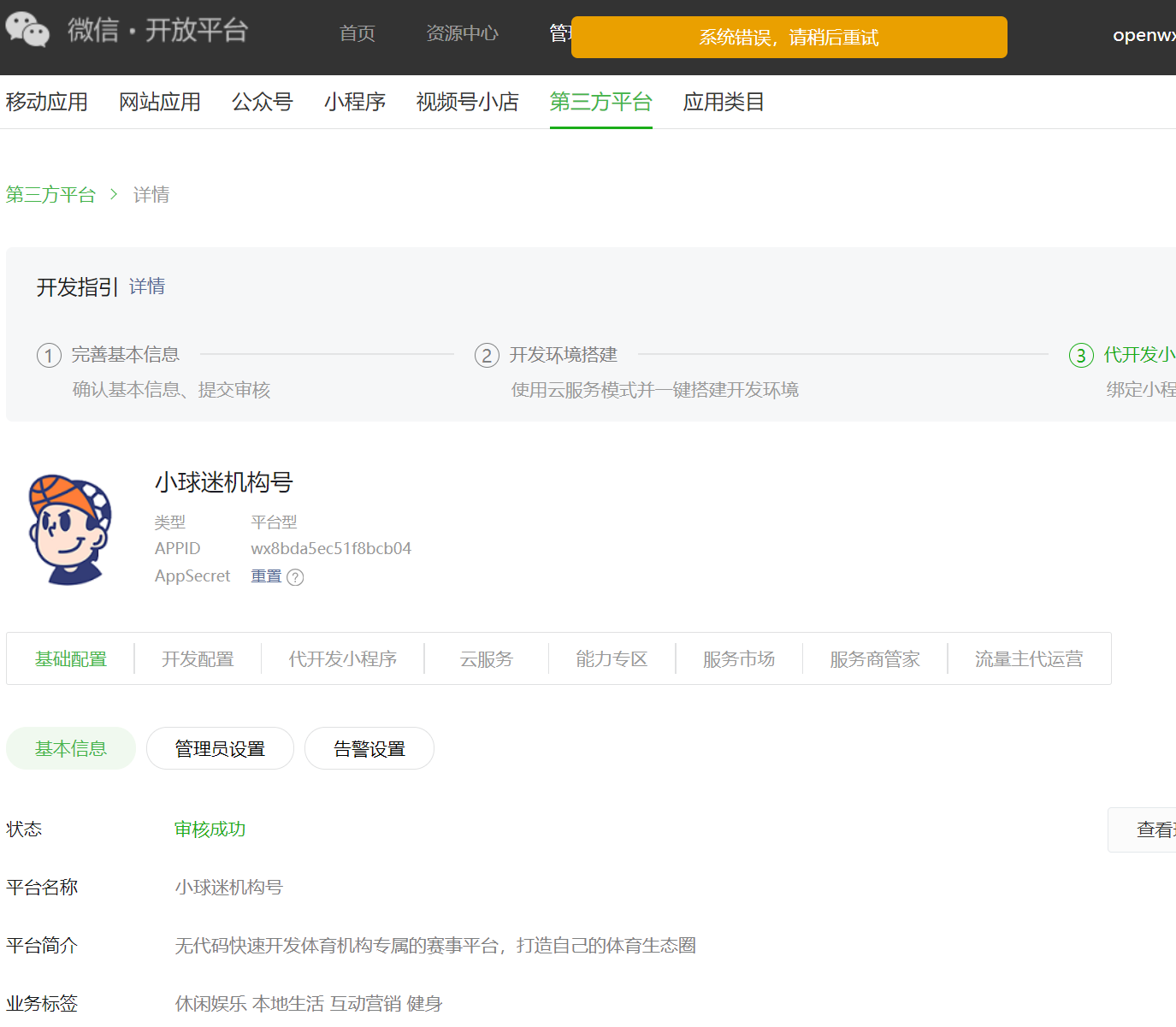The image size is (1176, 1027).
Task: Go to 首页 in top navigation
Action: pyautogui.click(x=357, y=33)
